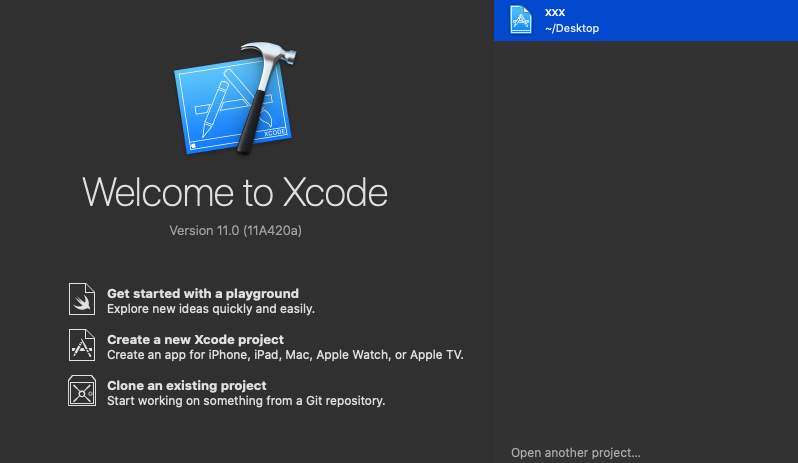Click the clone repository vault icon
Viewport: 798px width, 463px height.
(82, 391)
